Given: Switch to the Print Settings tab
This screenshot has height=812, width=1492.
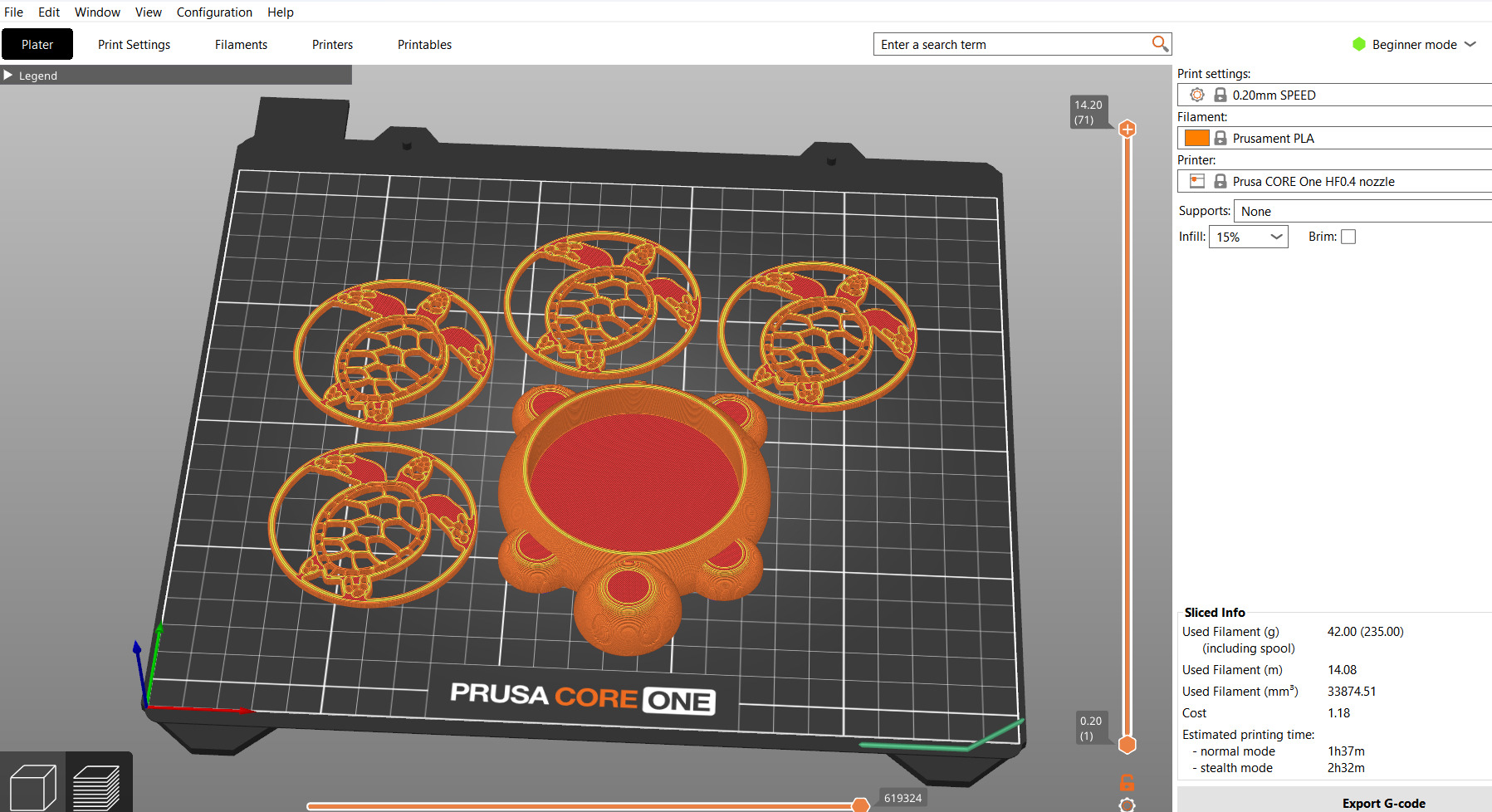Looking at the screenshot, I should 134,44.
